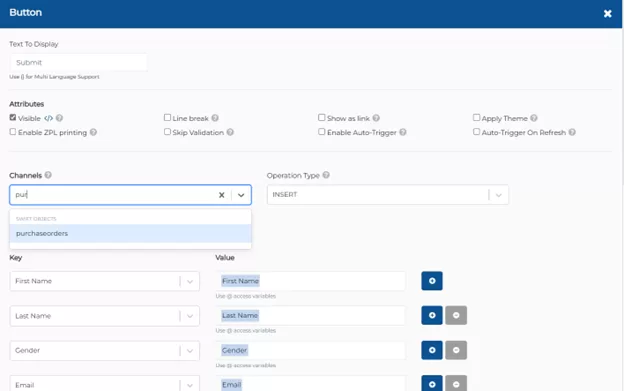Click the First Name value field
The height and width of the screenshot is (391, 624).
[x=310, y=281]
